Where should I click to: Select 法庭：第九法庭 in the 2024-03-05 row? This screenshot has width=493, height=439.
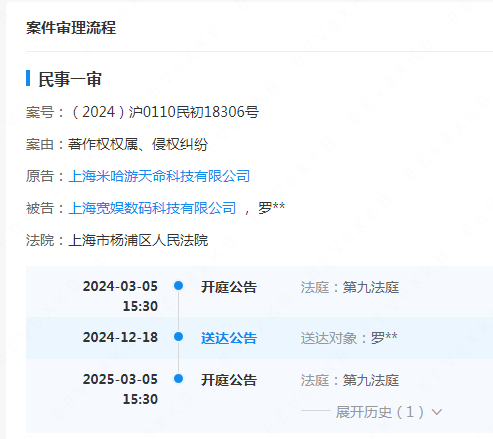click(x=350, y=287)
